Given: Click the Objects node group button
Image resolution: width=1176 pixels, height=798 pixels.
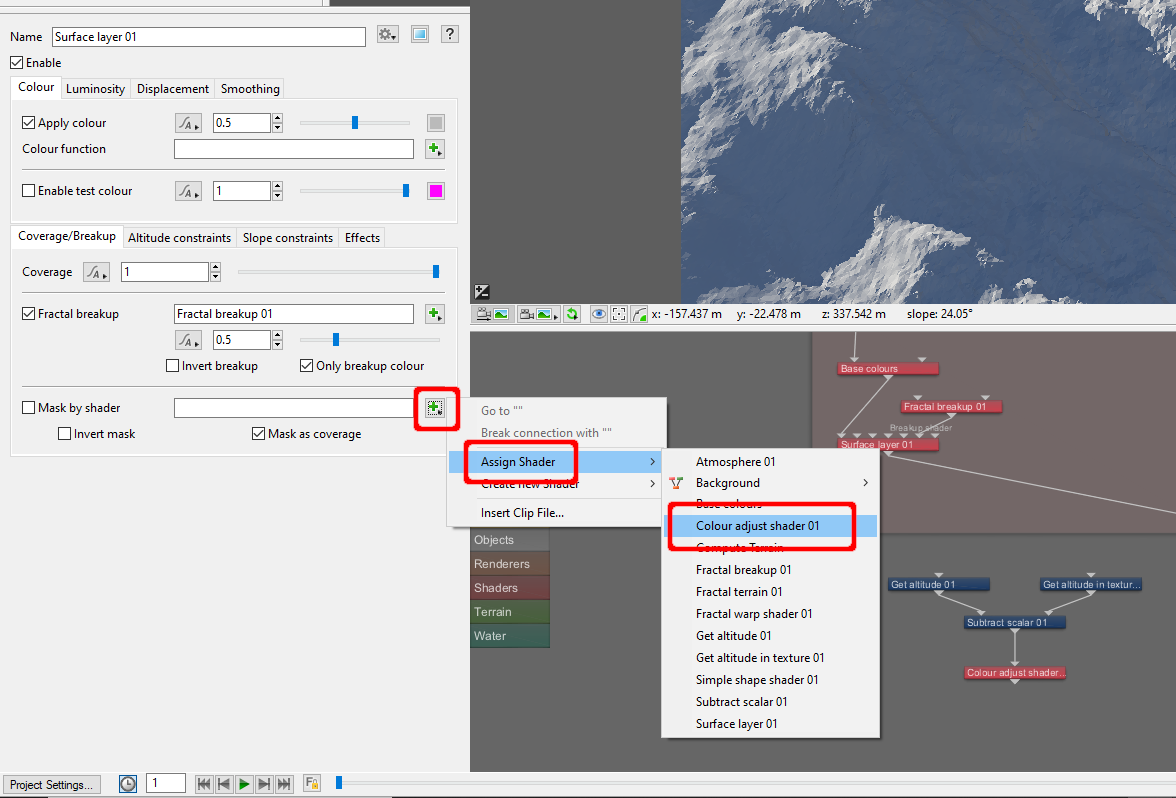Looking at the screenshot, I should [510, 540].
